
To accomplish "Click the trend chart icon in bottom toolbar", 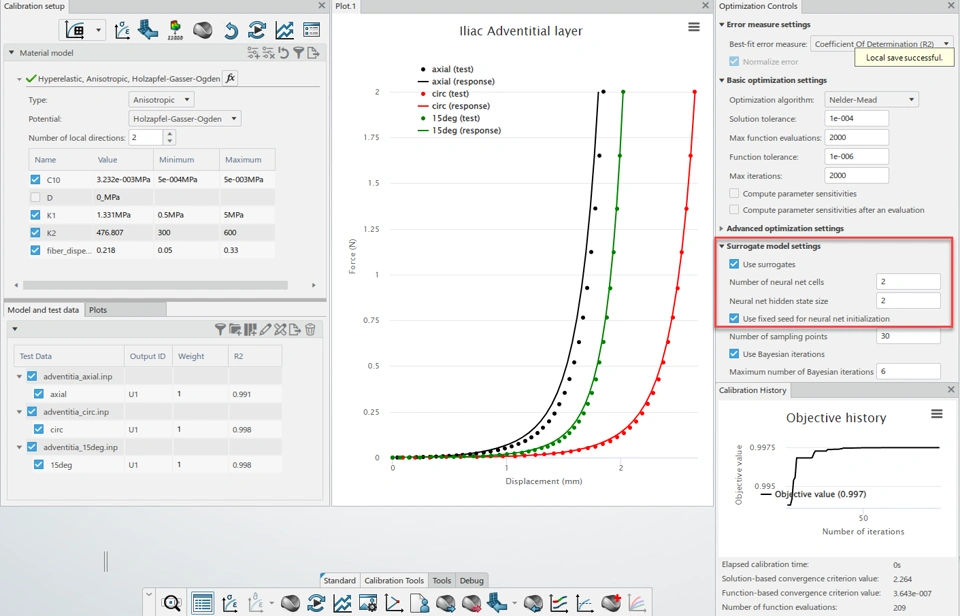I will (x=342, y=603).
